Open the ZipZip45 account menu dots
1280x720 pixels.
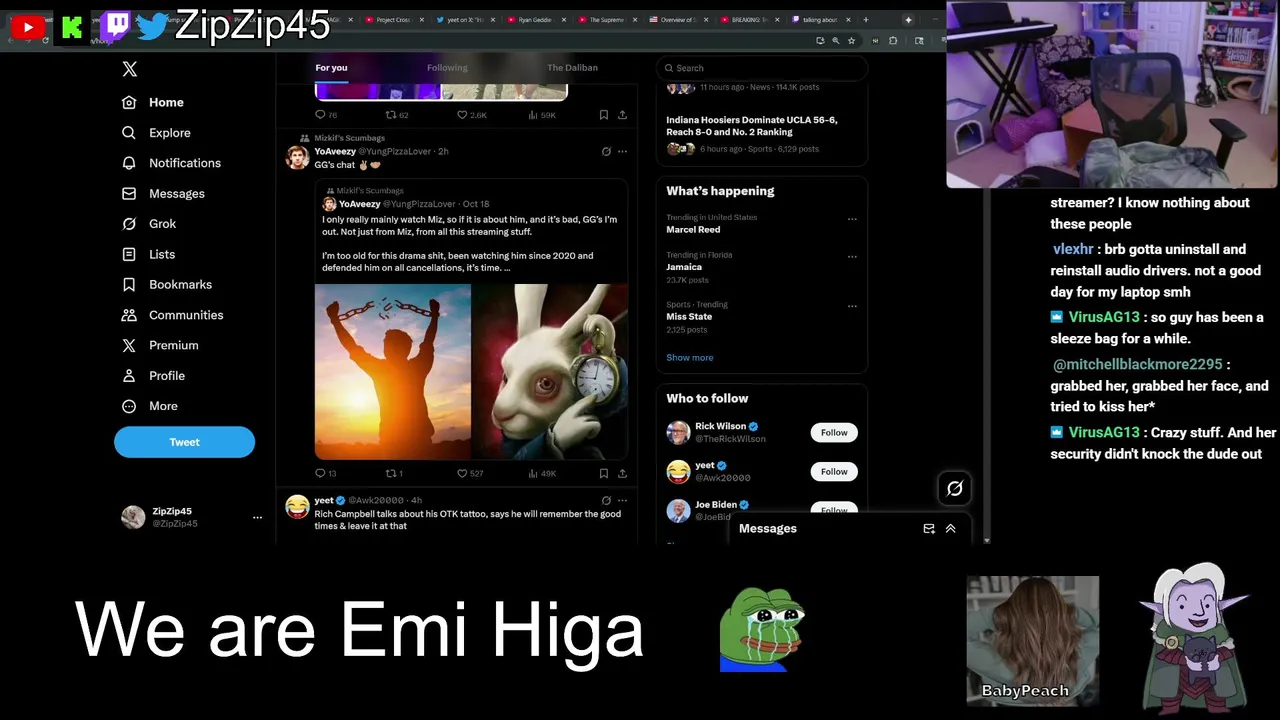[257, 517]
